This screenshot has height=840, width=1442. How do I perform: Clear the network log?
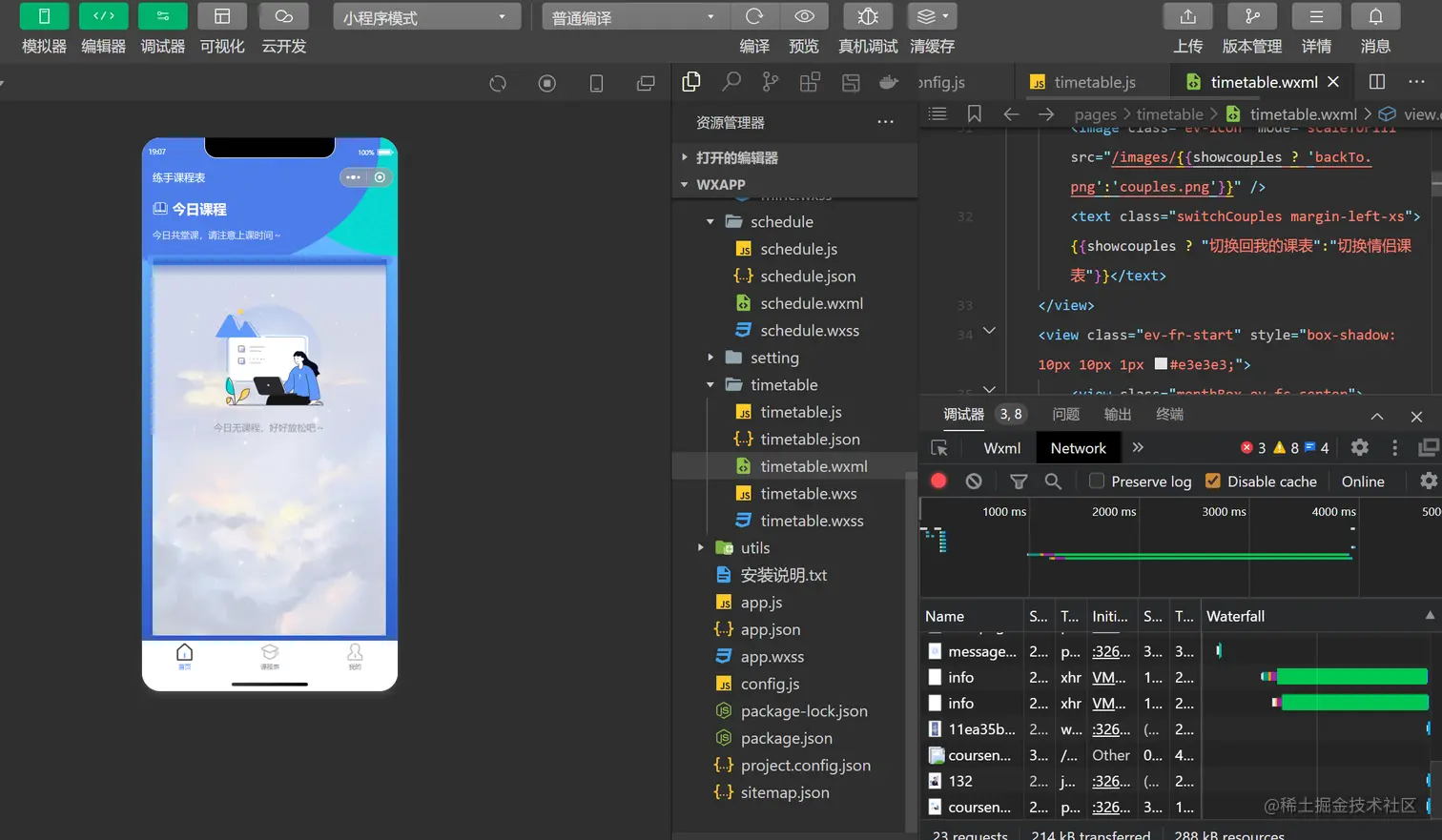click(x=973, y=481)
